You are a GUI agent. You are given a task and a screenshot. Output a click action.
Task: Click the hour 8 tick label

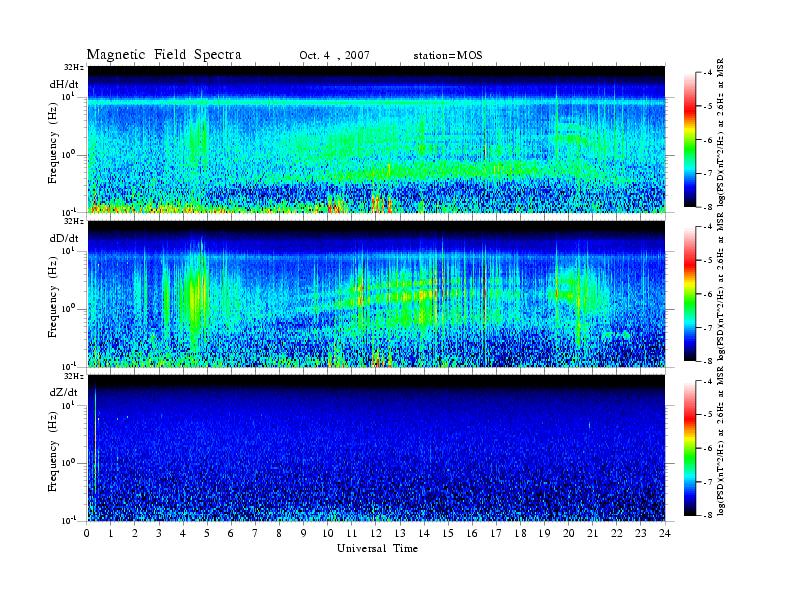point(279,533)
